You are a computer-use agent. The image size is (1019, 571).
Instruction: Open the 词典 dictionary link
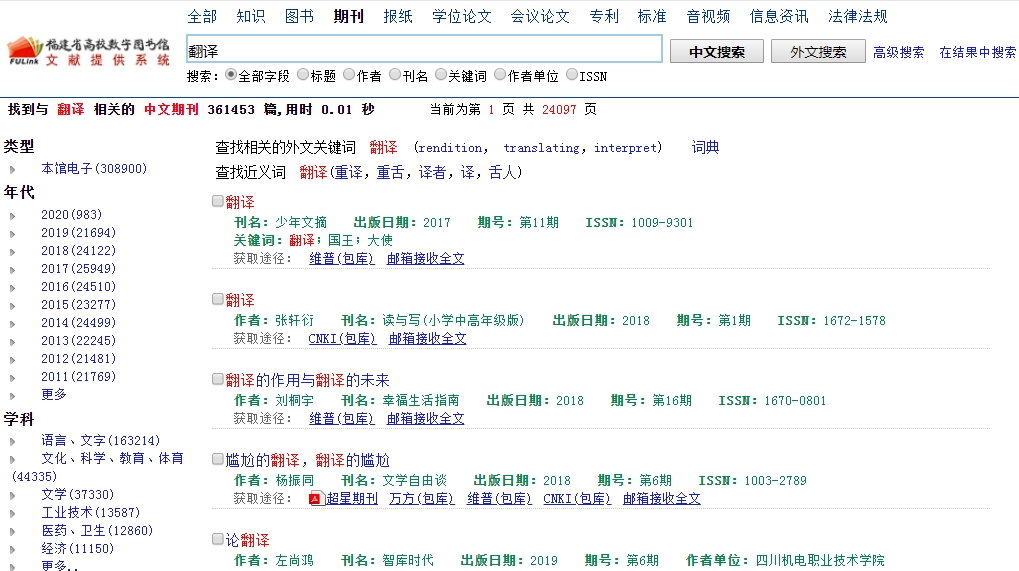tap(705, 147)
